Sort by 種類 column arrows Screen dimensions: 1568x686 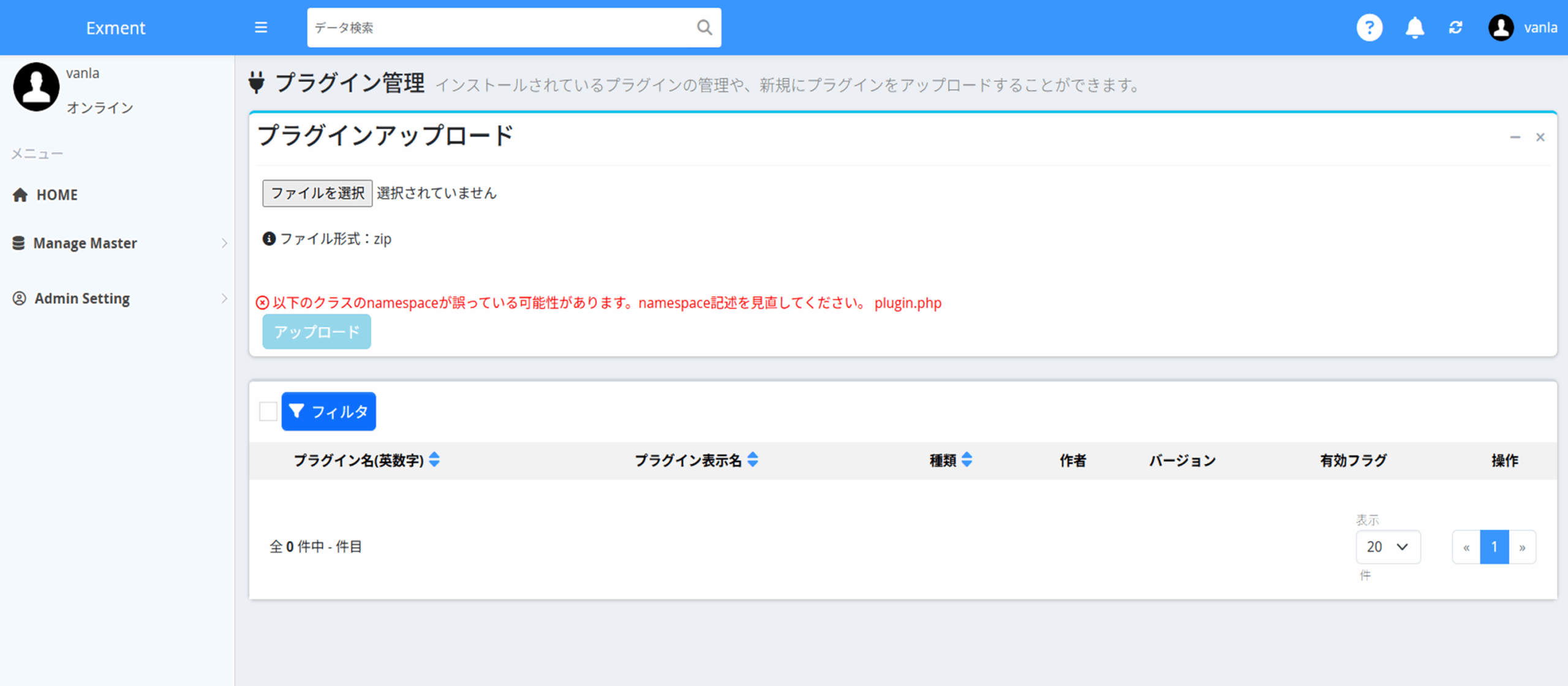click(x=967, y=459)
